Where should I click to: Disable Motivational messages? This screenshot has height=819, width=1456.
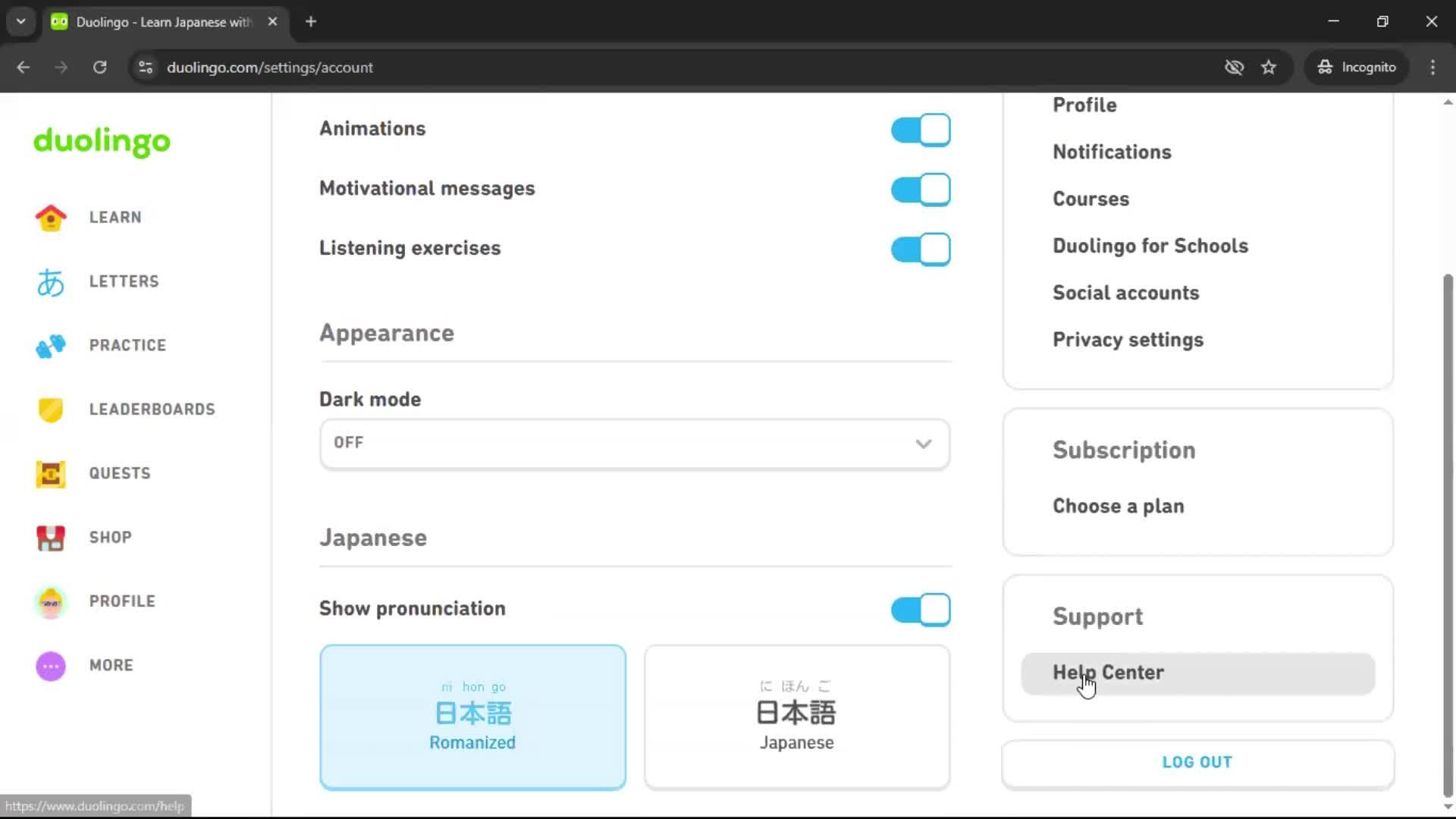[x=920, y=190]
